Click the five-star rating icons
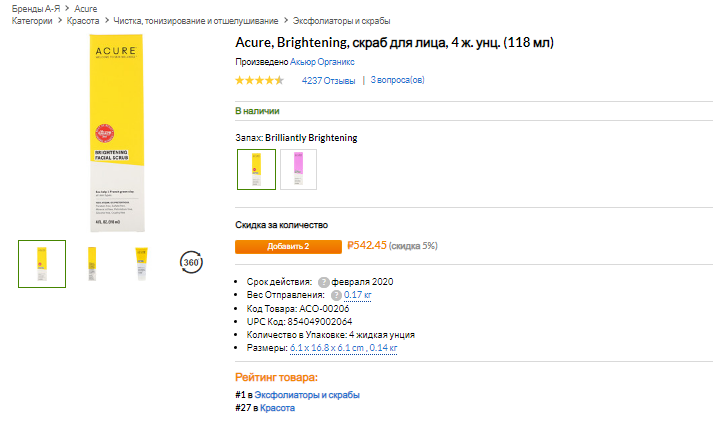 (x=260, y=81)
